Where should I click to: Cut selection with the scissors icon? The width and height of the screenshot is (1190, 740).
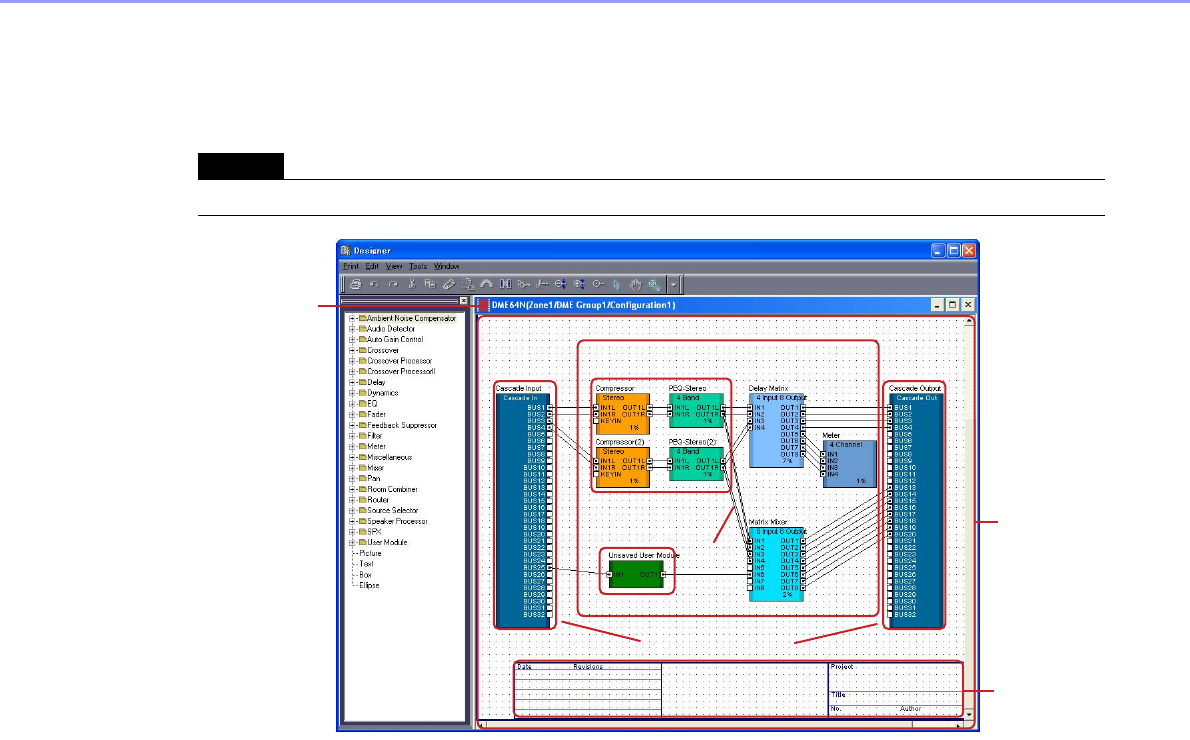[411, 285]
